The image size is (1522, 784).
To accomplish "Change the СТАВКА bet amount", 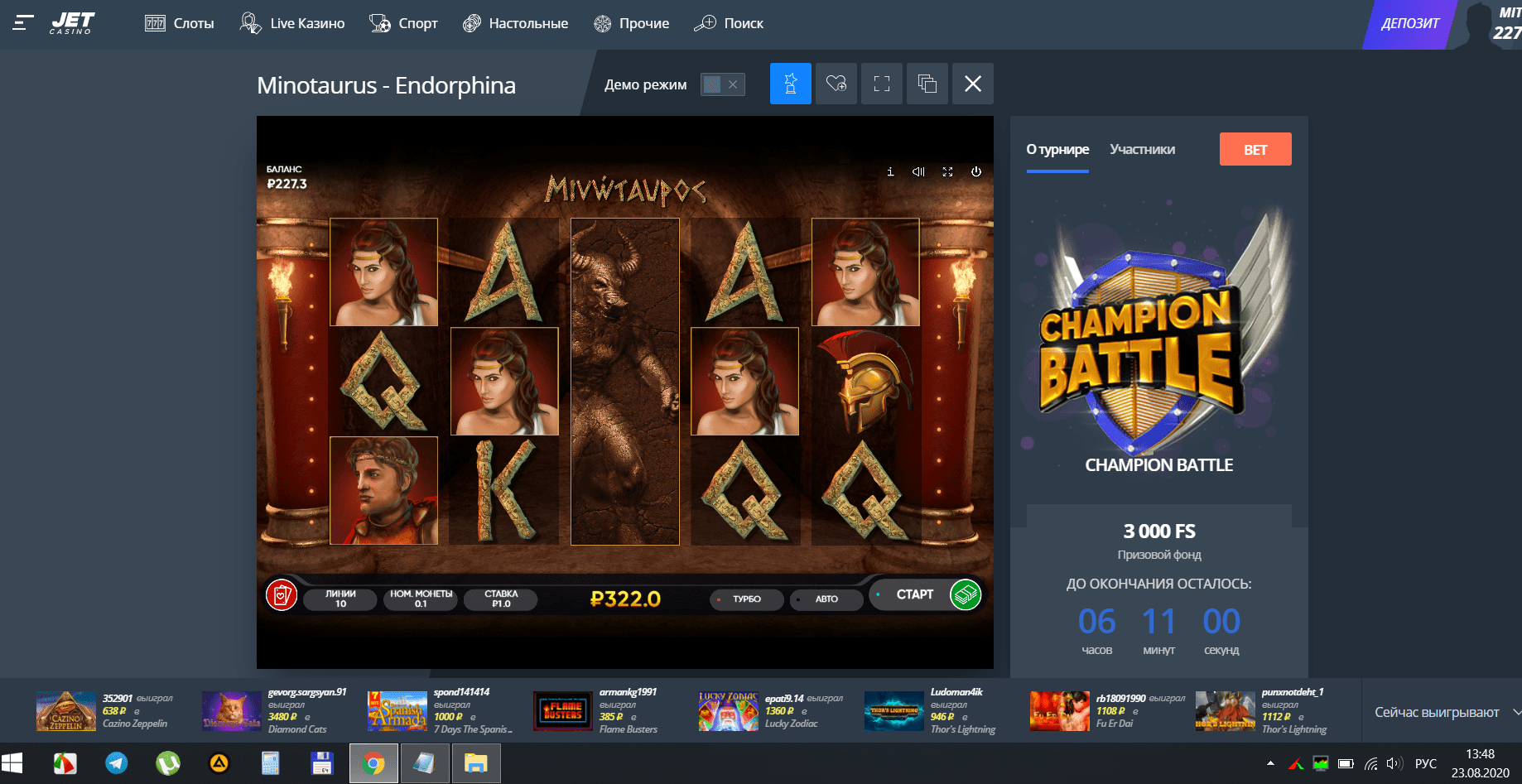I will tap(501, 599).
